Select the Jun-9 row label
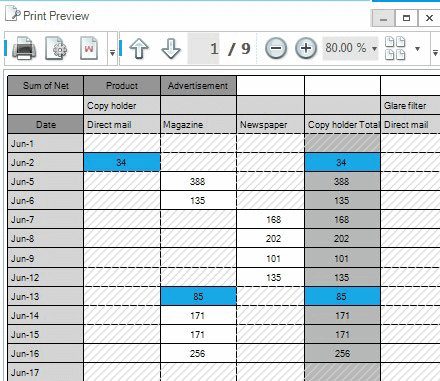The width and height of the screenshot is (440, 381). [46, 258]
